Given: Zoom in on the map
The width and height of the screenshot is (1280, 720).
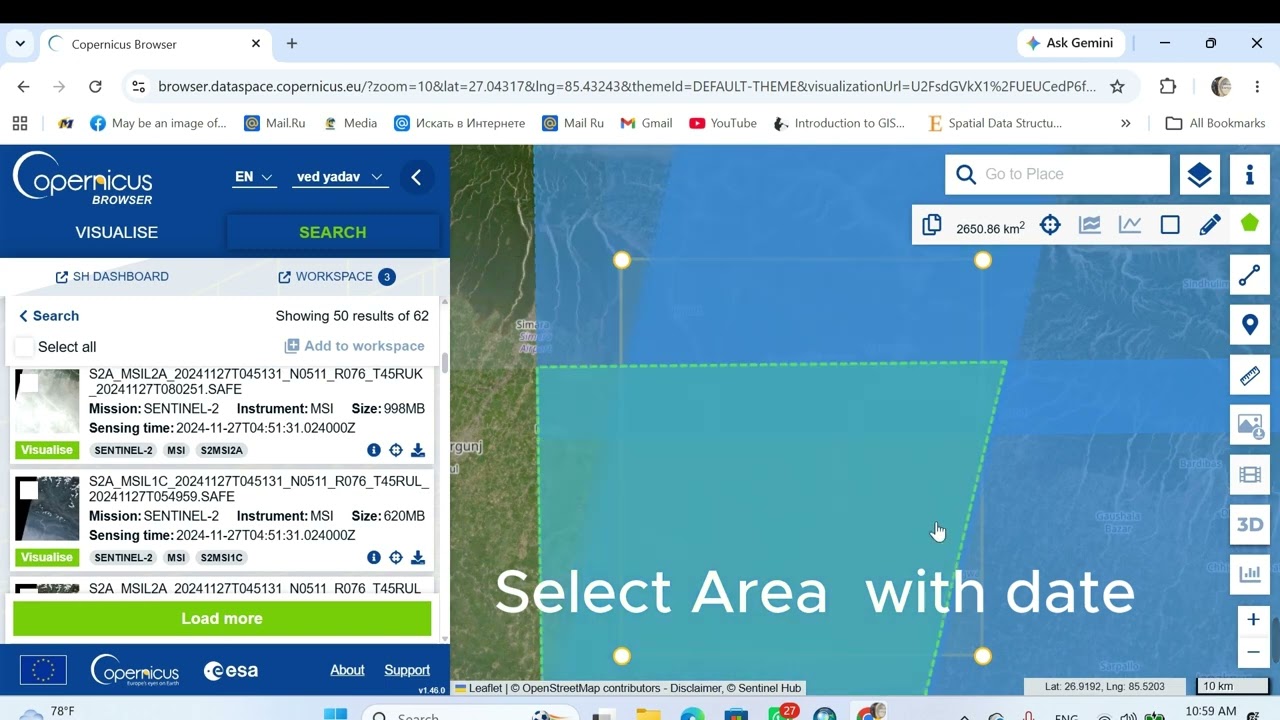Looking at the screenshot, I should pyautogui.click(x=1253, y=620).
